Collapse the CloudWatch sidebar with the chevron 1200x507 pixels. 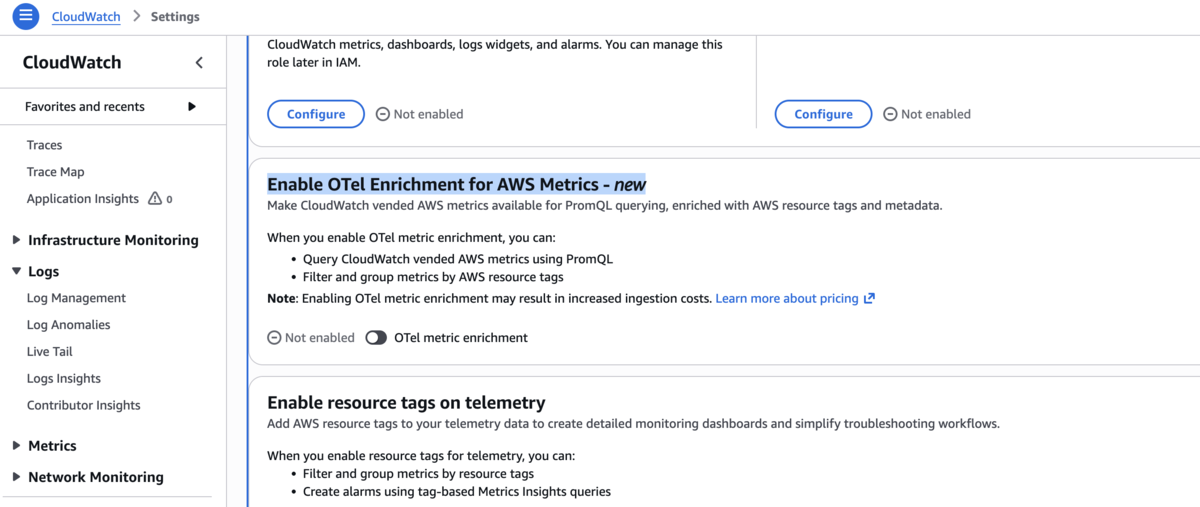tap(199, 63)
